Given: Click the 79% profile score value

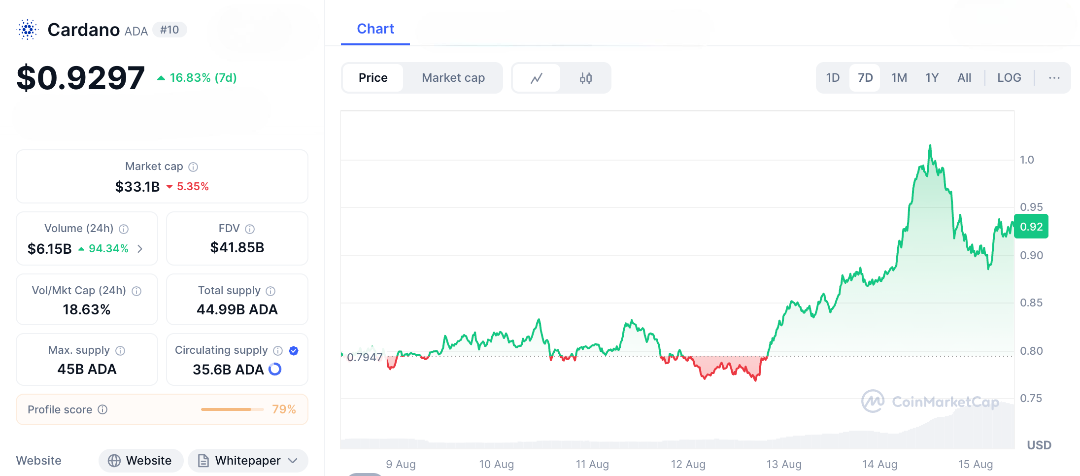Looking at the screenshot, I should point(284,409).
